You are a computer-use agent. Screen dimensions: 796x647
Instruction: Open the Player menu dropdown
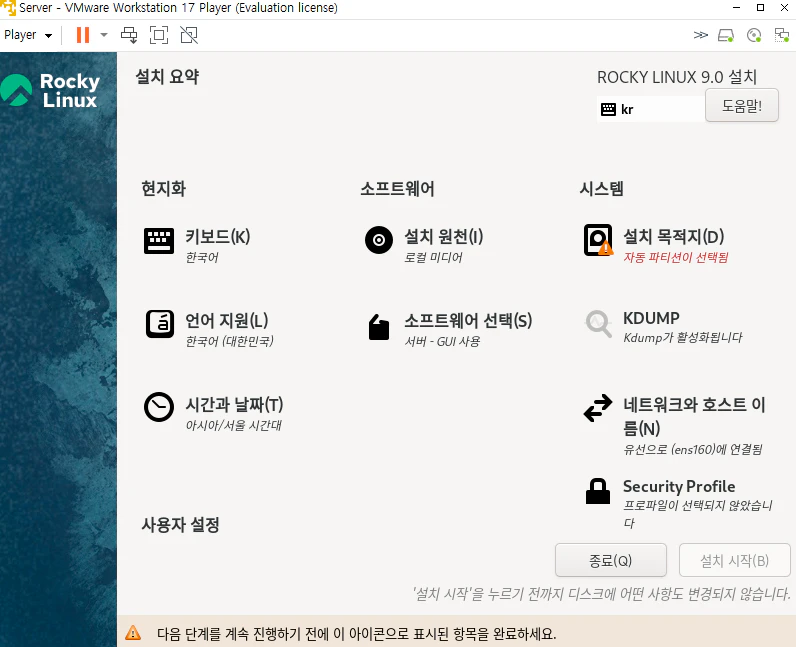tap(28, 35)
